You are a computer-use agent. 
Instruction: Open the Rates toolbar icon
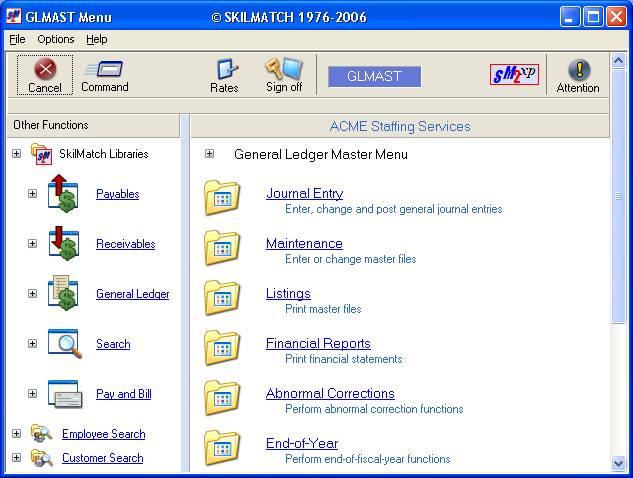pos(227,69)
